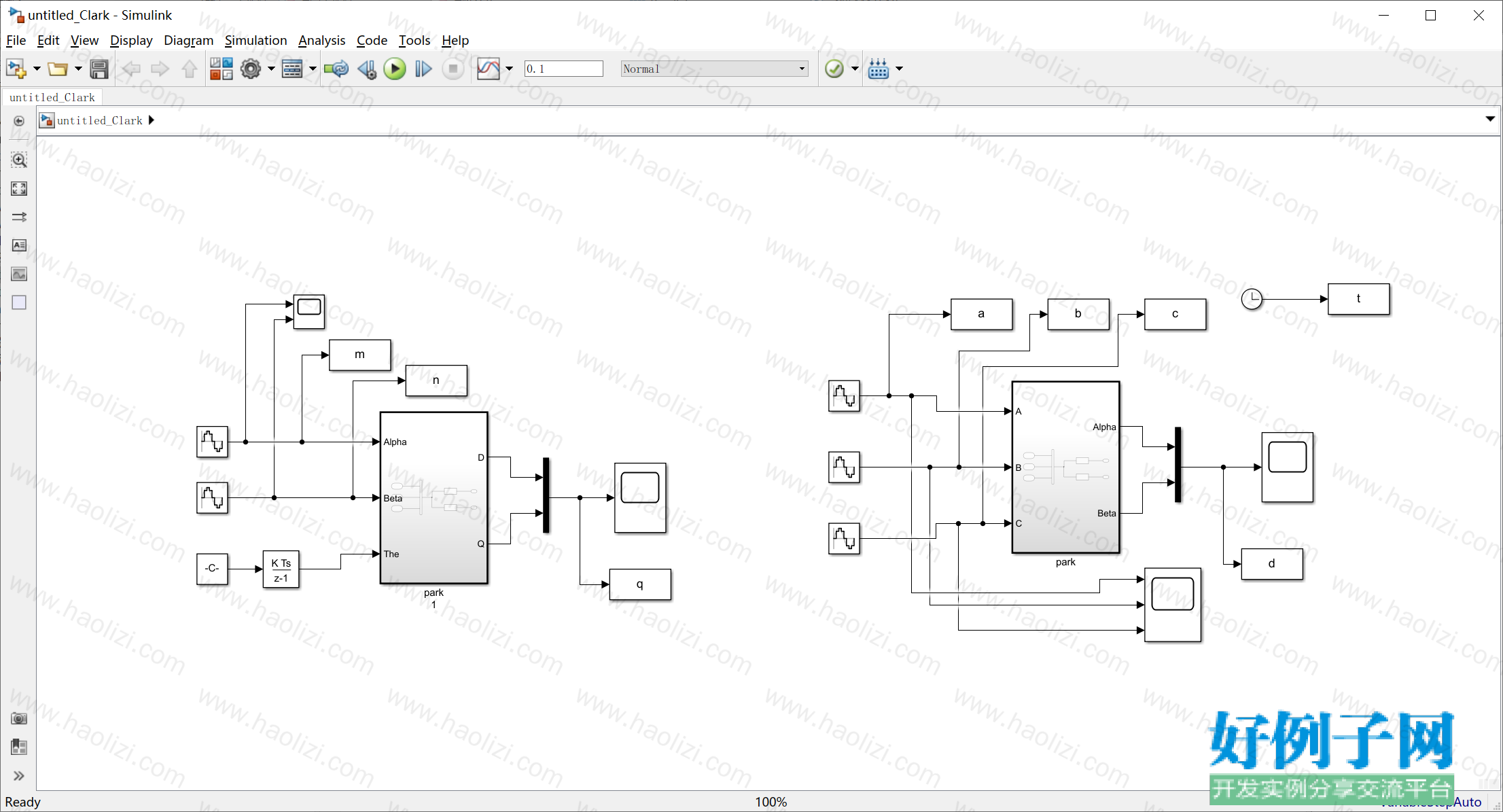Expand the palette with double chevron
This screenshot has height=812, width=1503.
[19, 776]
